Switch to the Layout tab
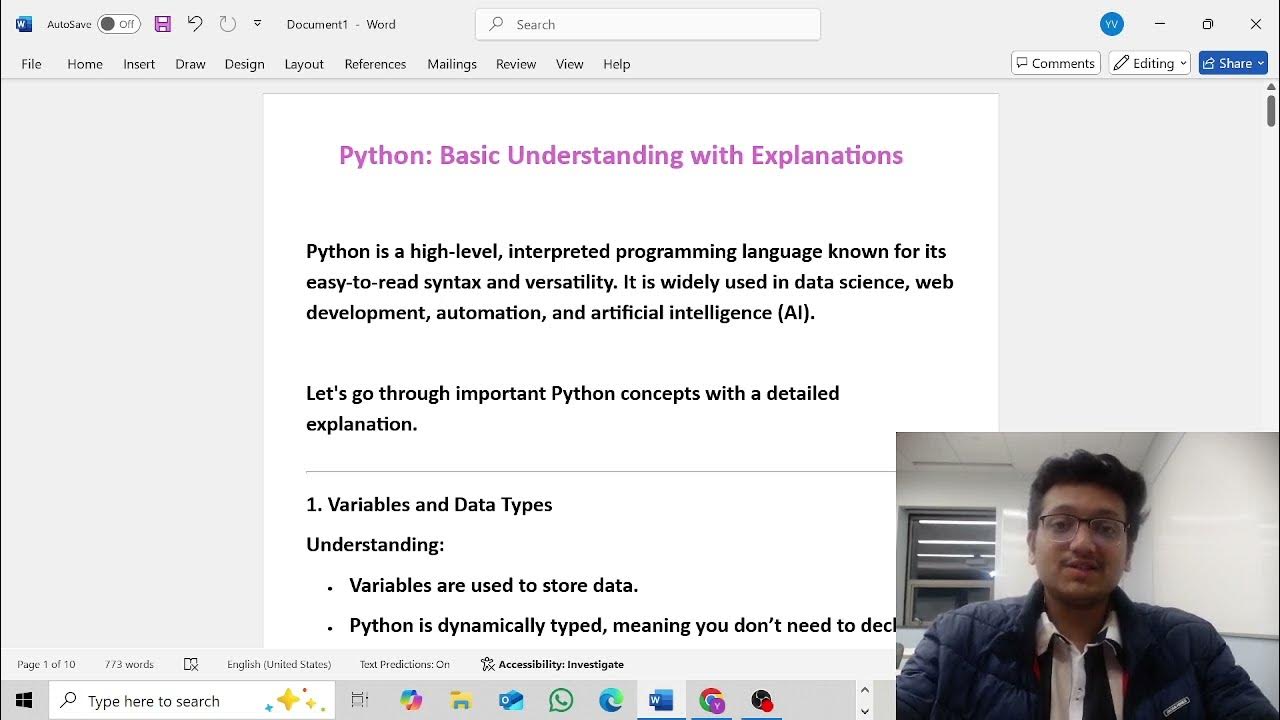The height and width of the screenshot is (720, 1280). coord(304,64)
